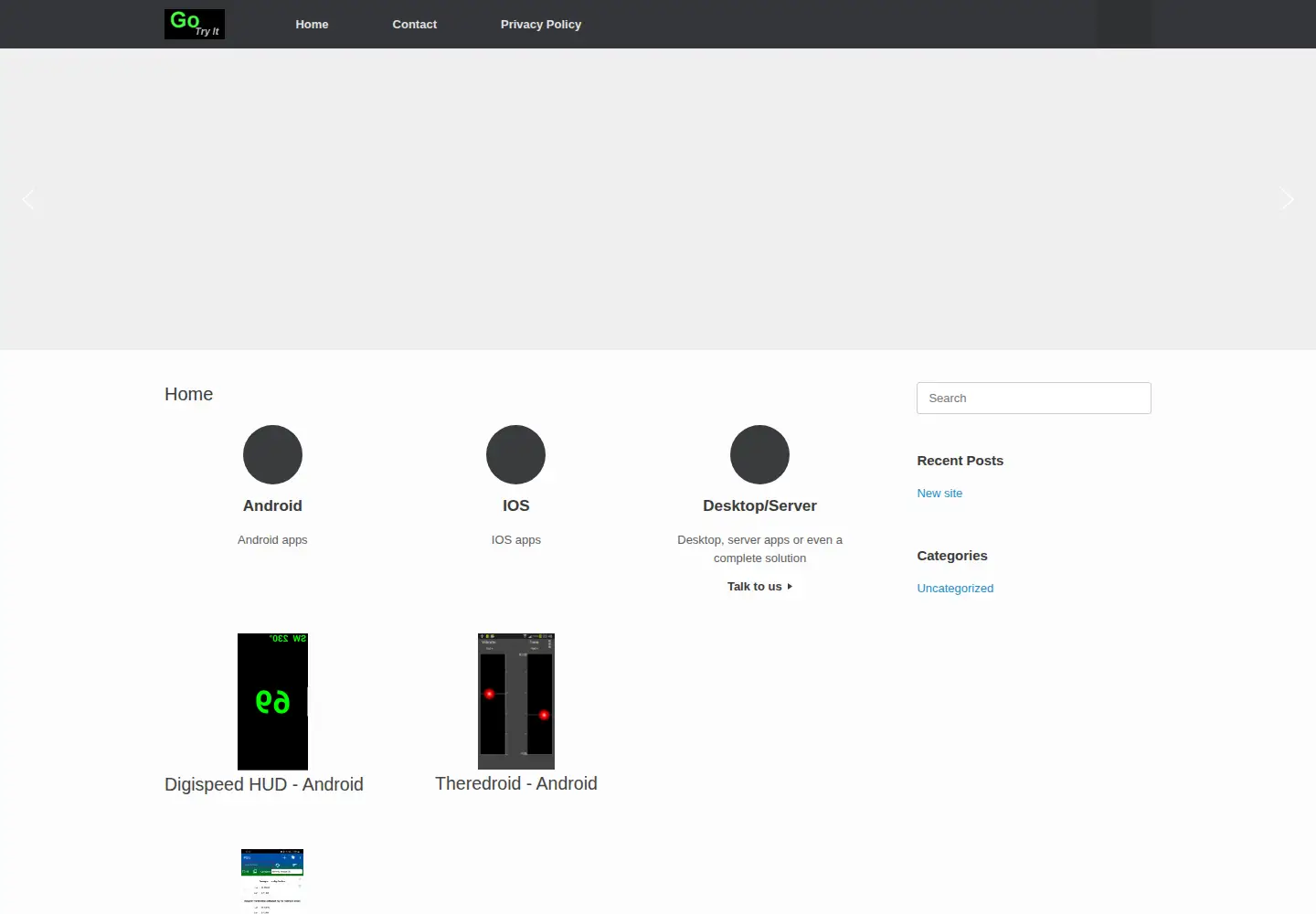
Task: Open the Privacy Policy menu item
Action: (541, 24)
